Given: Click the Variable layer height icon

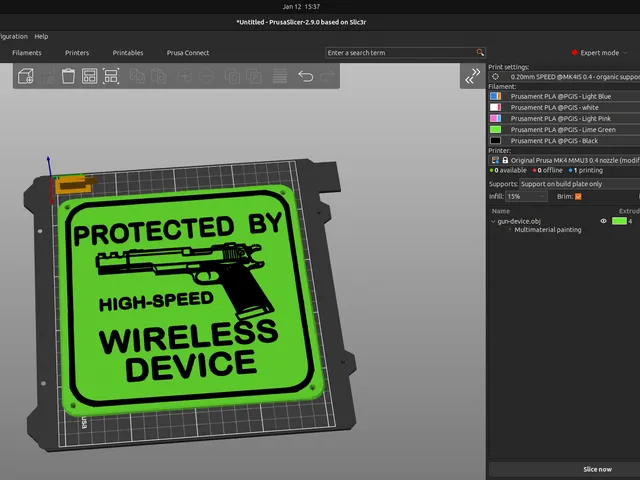Looking at the screenshot, I should coord(280,76).
